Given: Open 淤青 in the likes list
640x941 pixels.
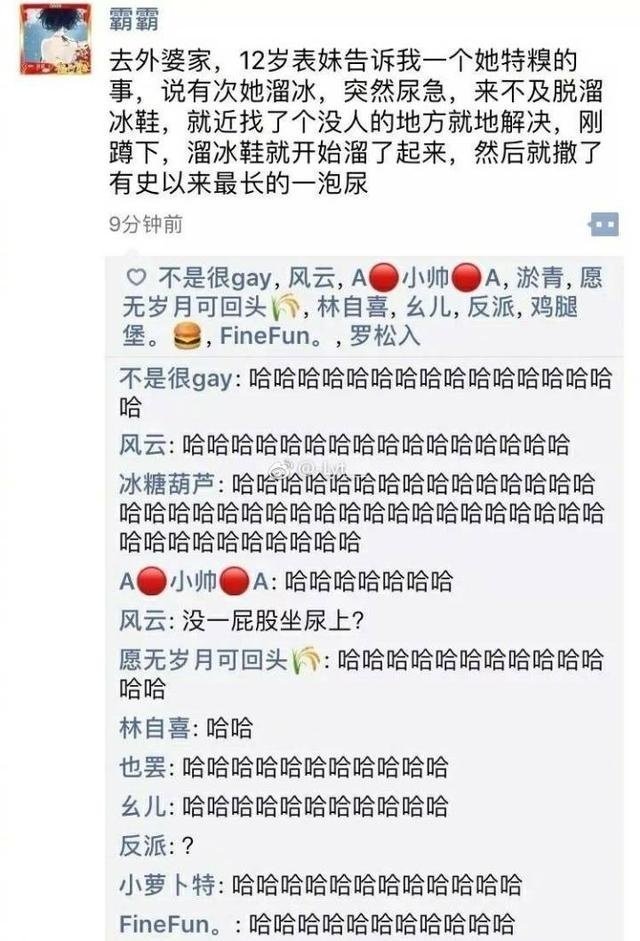Looking at the screenshot, I should tap(539, 278).
